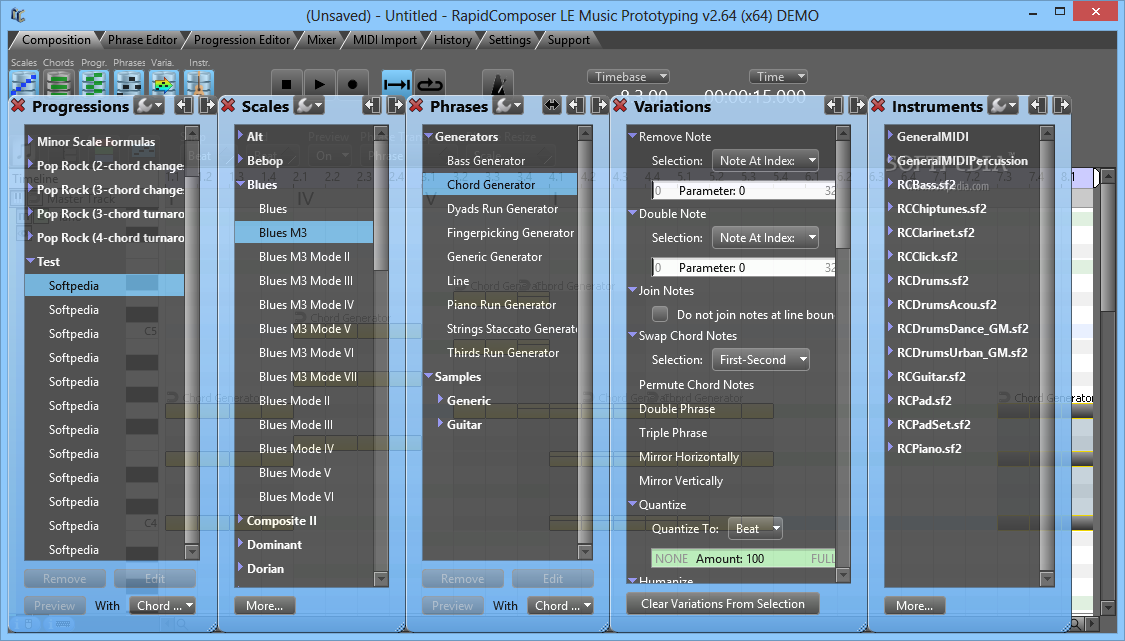The width and height of the screenshot is (1125, 641).
Task: Open Progressions preview Chord dropdown
Action: click(x=162, y=606)
